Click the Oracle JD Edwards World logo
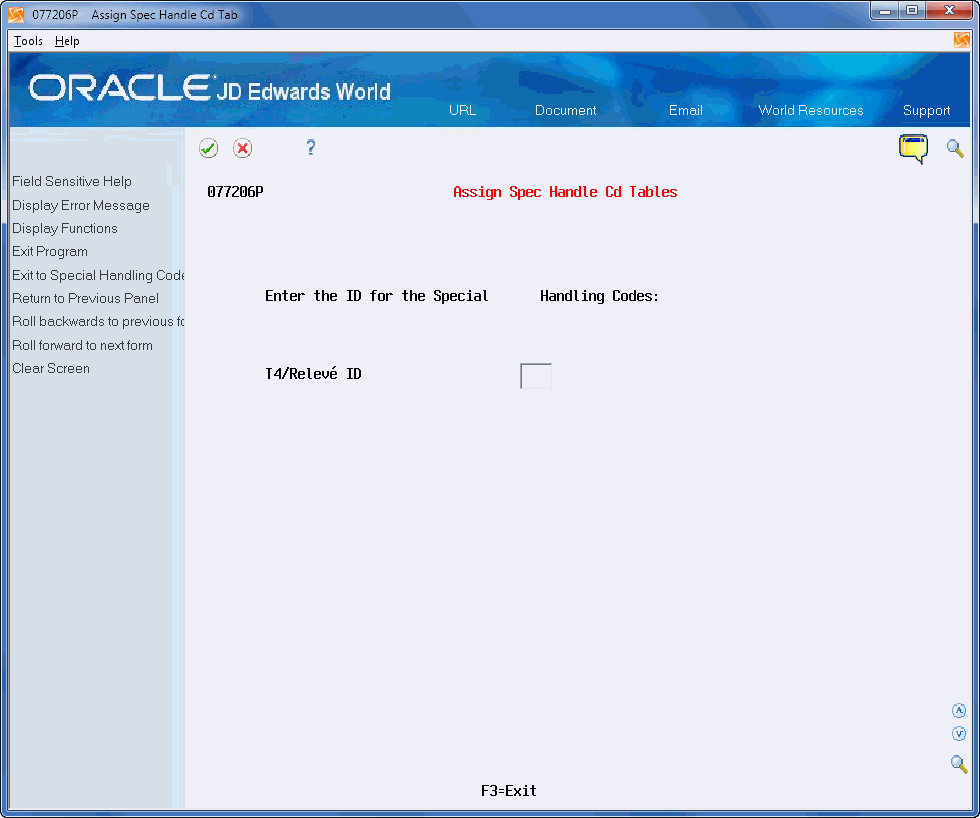 point(210,88)
